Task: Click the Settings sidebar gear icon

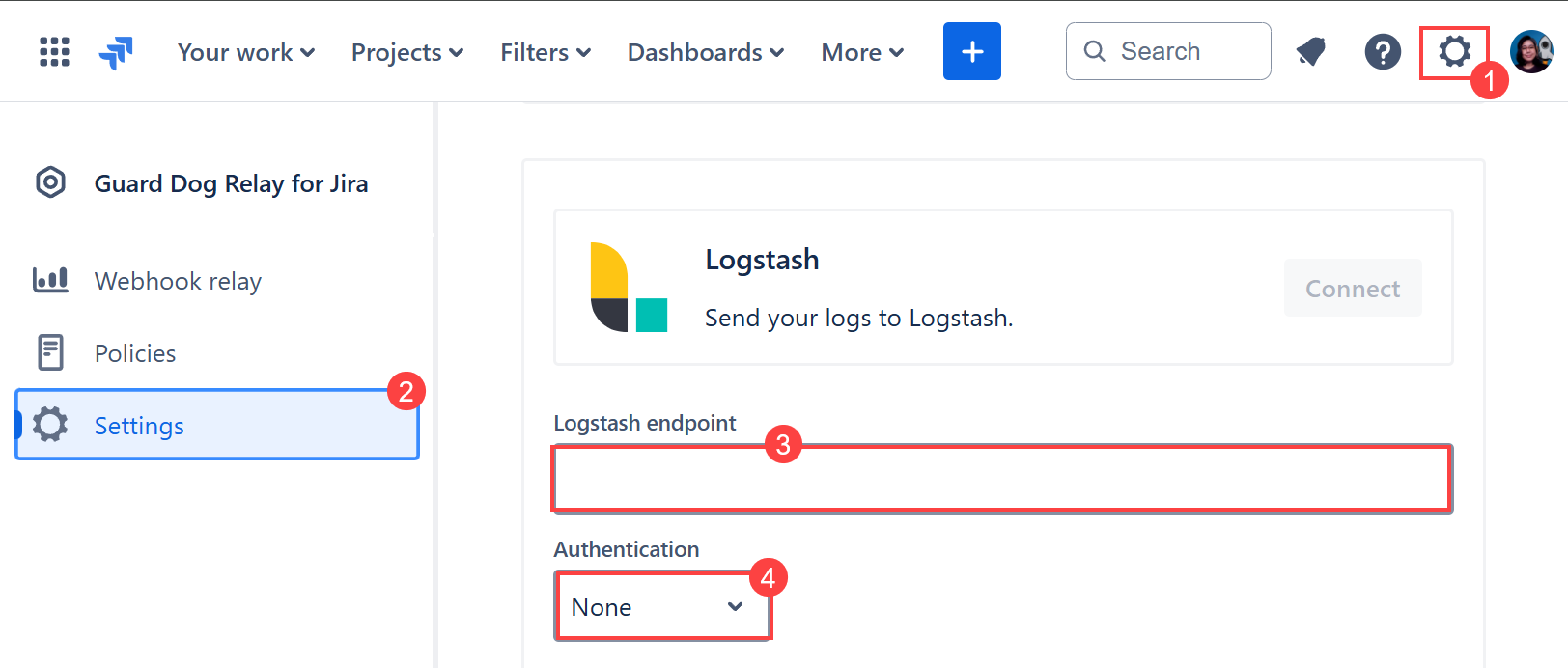Action: pyautogui.click(x=50, y=425)
